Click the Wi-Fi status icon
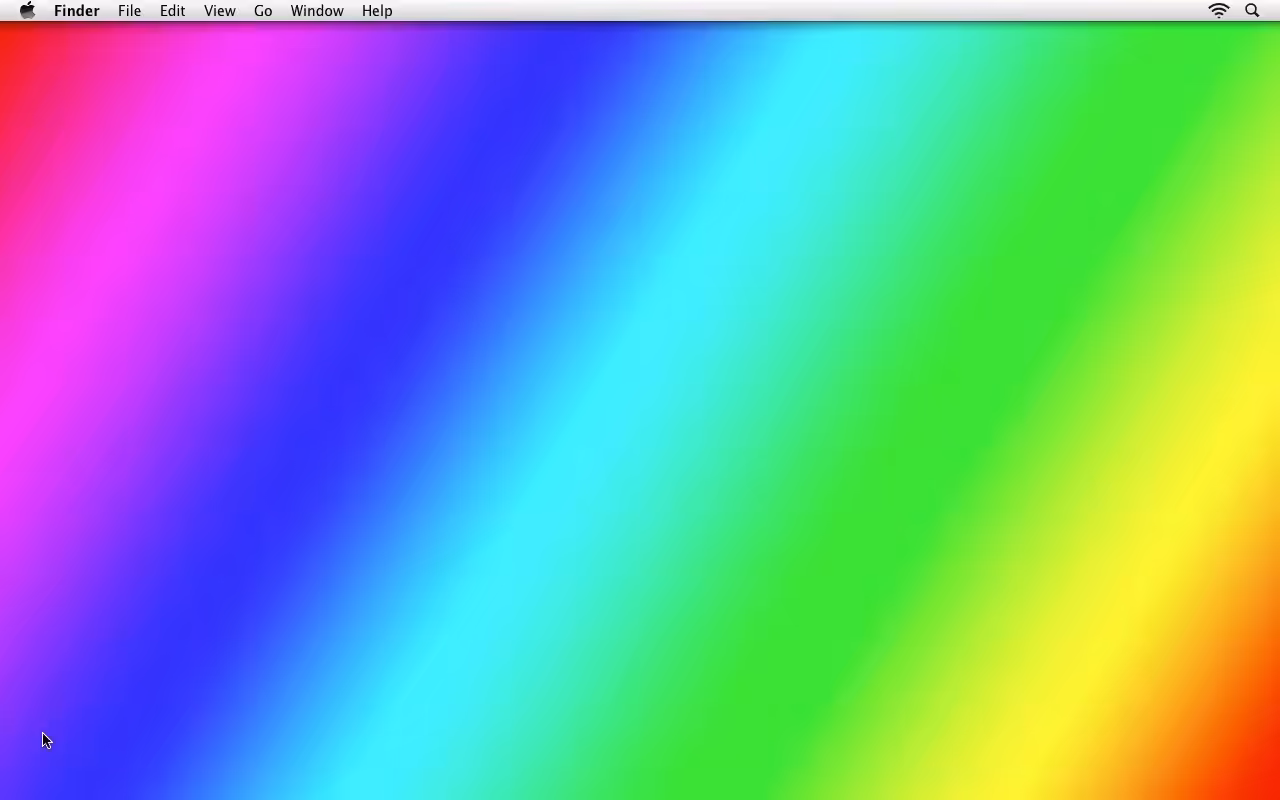Viewport: 1280px width, 800px height. (x=1218, y=11)
